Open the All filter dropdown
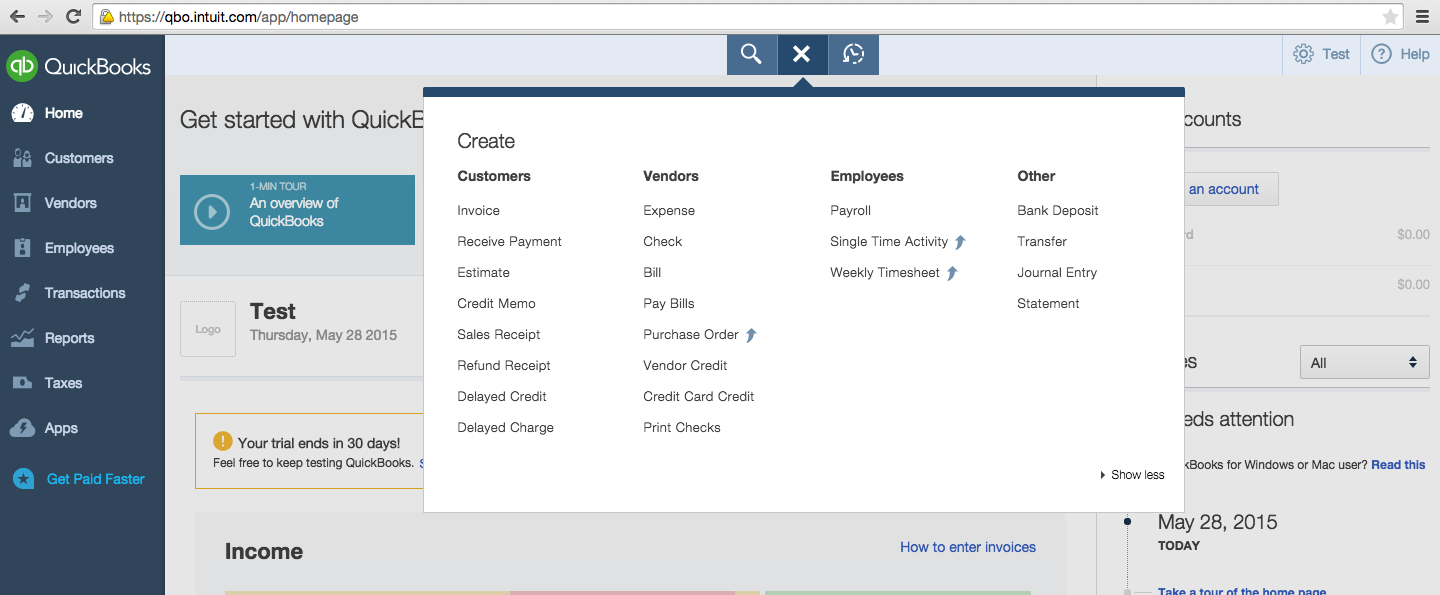The height and width of the screenshot is (595, 1440). [x=1364, y=362]
